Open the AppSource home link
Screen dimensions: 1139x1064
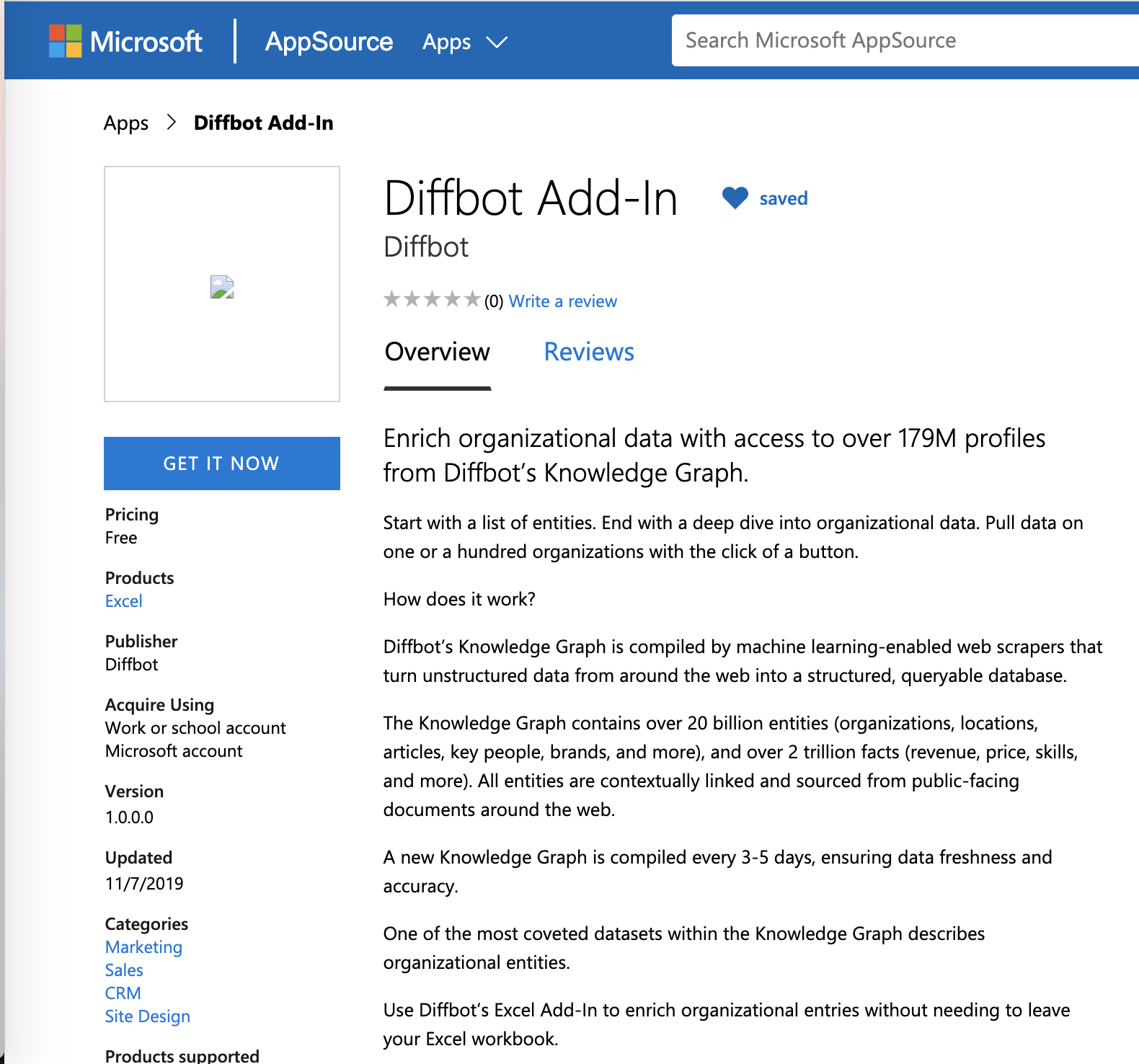click(x=329, y=41)
